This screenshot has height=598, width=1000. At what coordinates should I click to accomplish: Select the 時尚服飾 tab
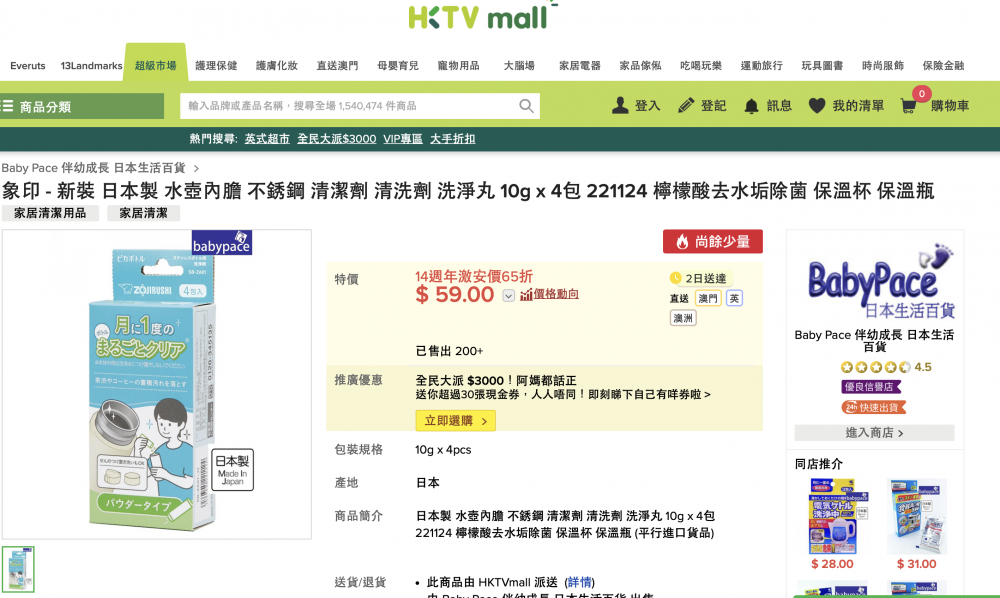click(883, 66)
